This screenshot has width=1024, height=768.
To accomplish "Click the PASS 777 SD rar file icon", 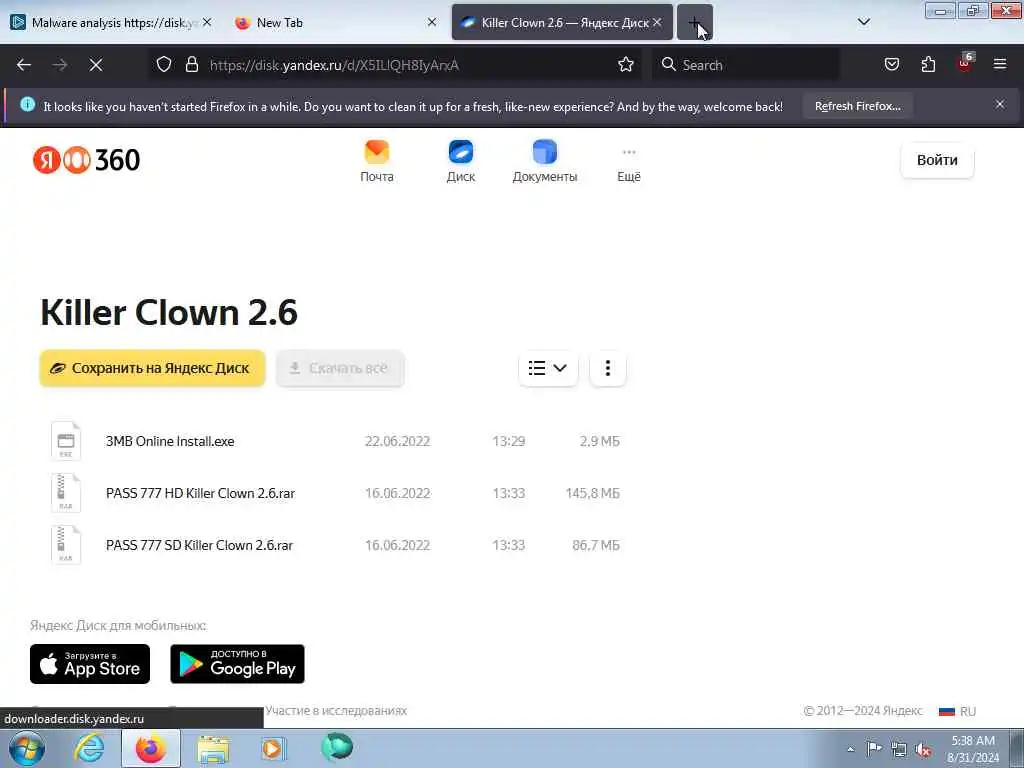I will tap(66, 545).
